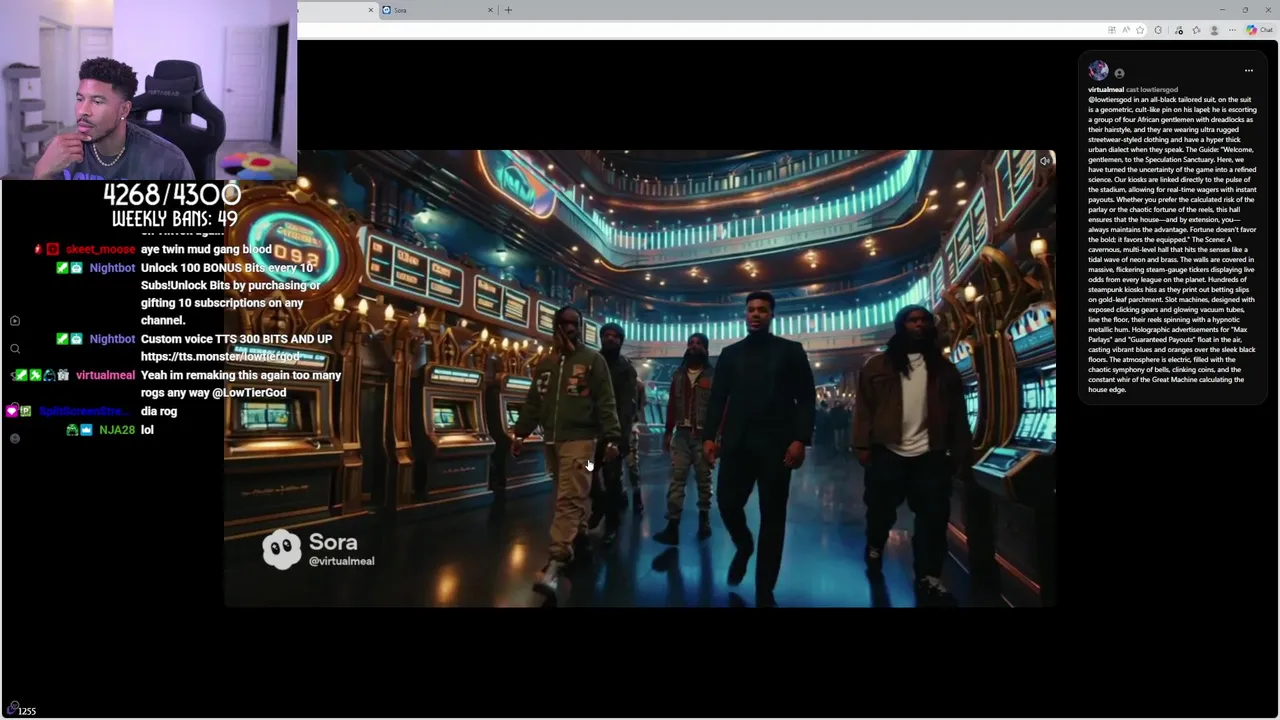This screenshot has width=1280, height=720.
Task: Open the tts.monster/lowtiergod link
Action: click(x=220, y=357)
